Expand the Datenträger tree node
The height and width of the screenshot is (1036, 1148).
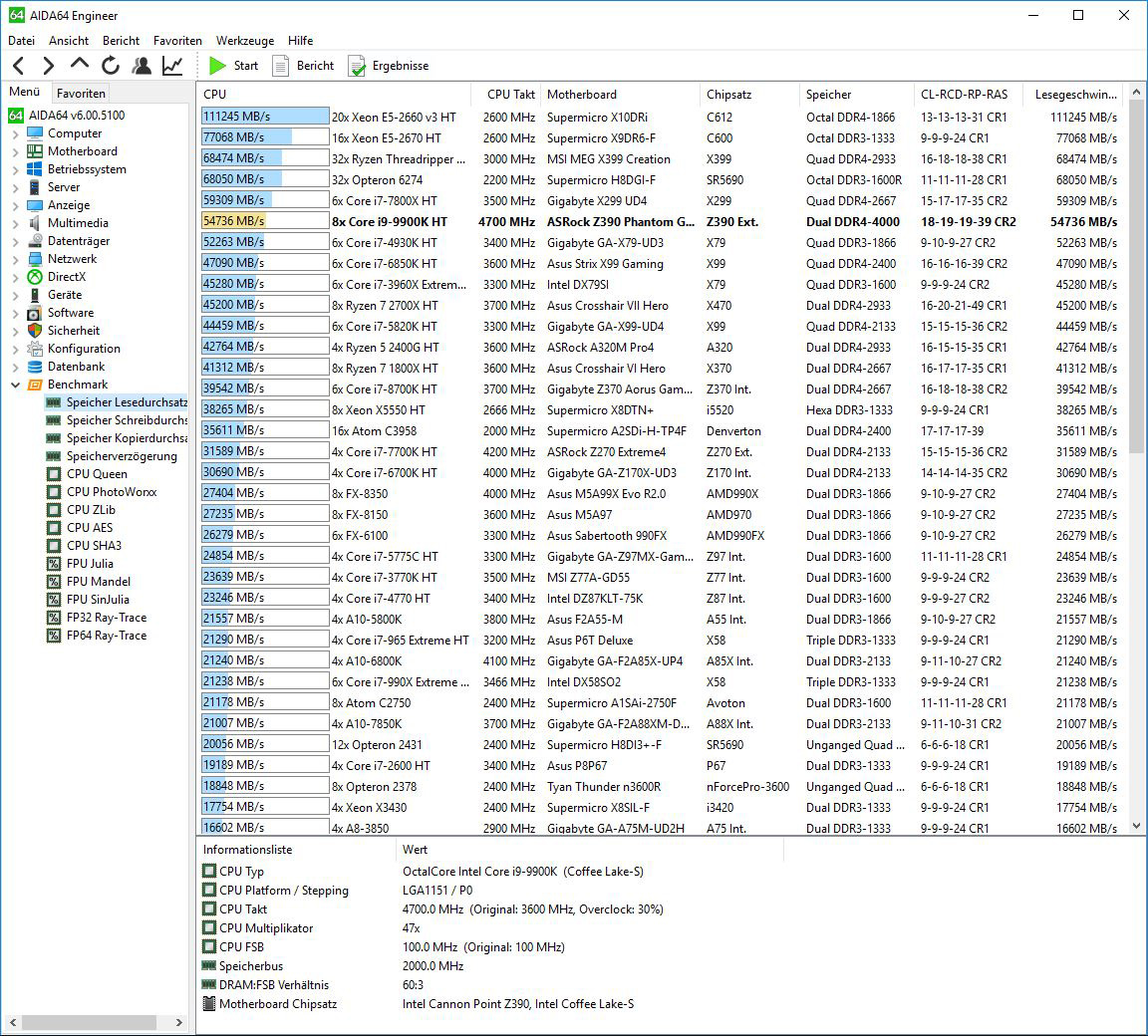click(15, 241)
